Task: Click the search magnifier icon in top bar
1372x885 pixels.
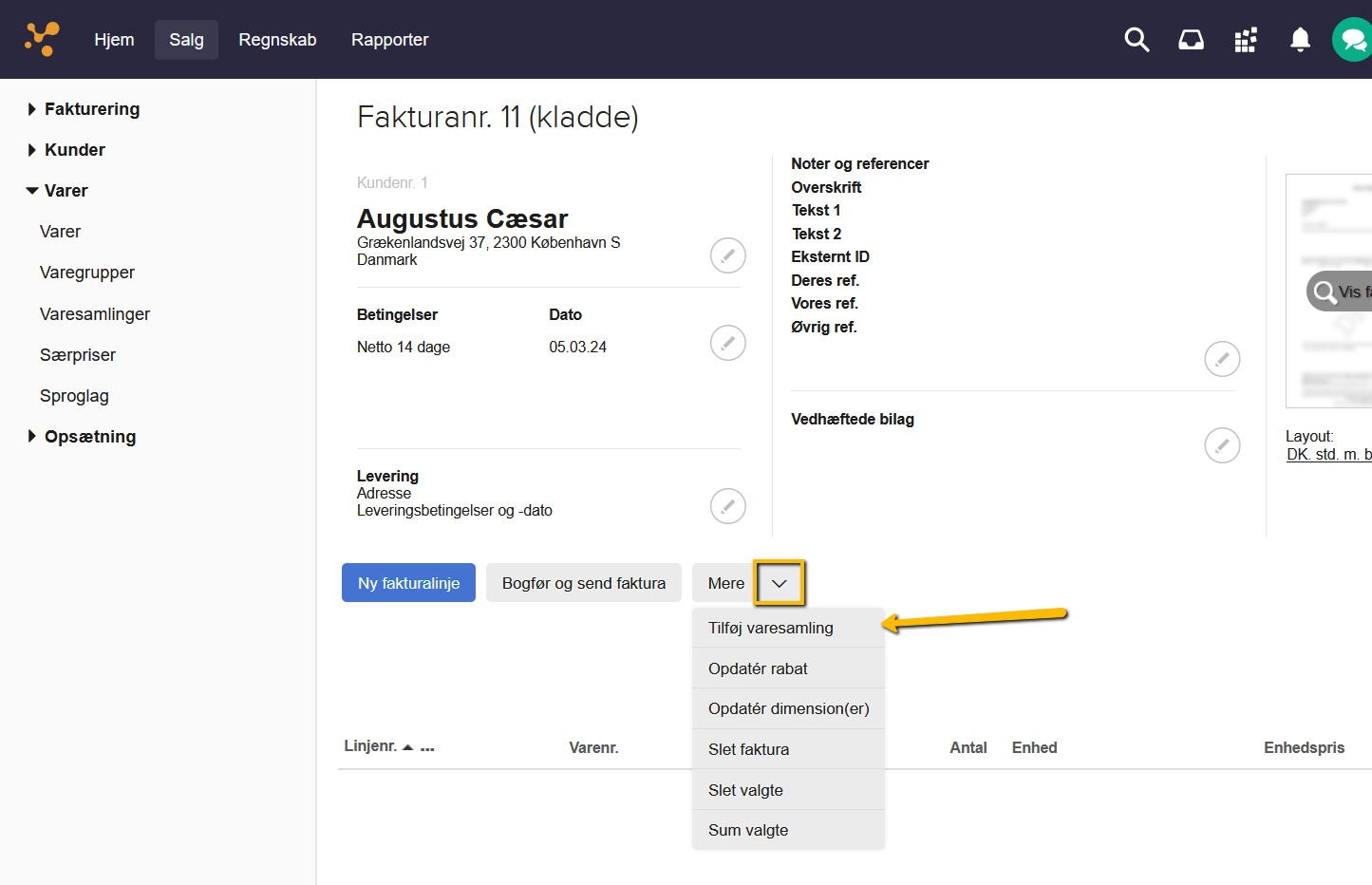Action: (1137, 40)
